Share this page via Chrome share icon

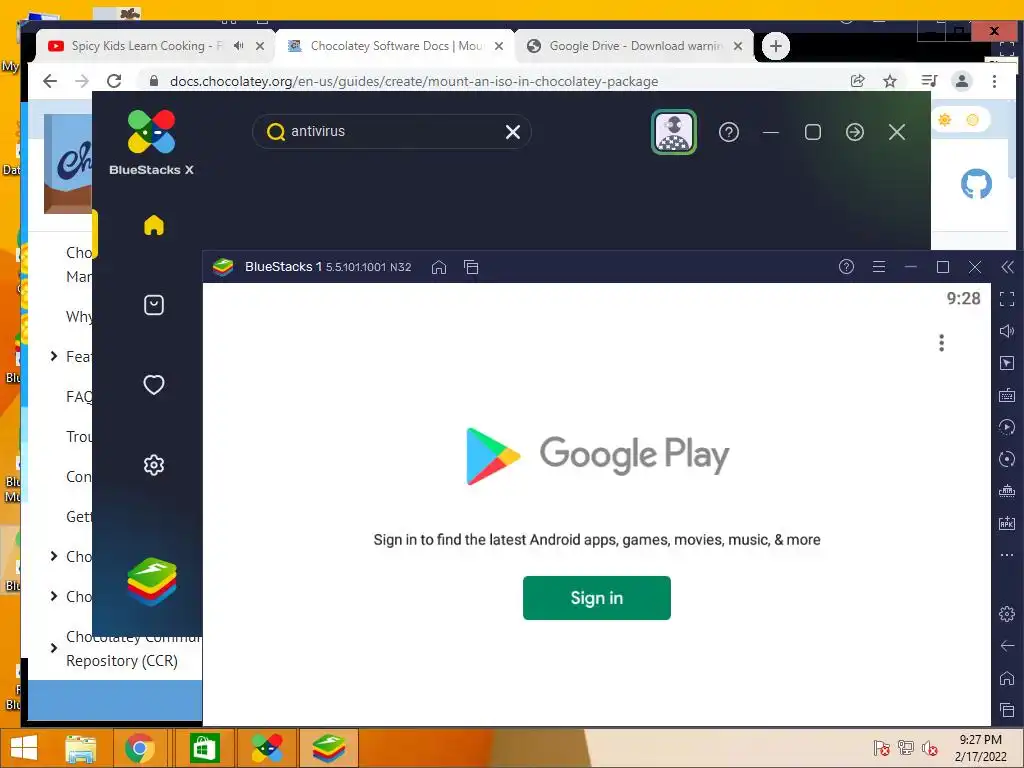(857, 81)
